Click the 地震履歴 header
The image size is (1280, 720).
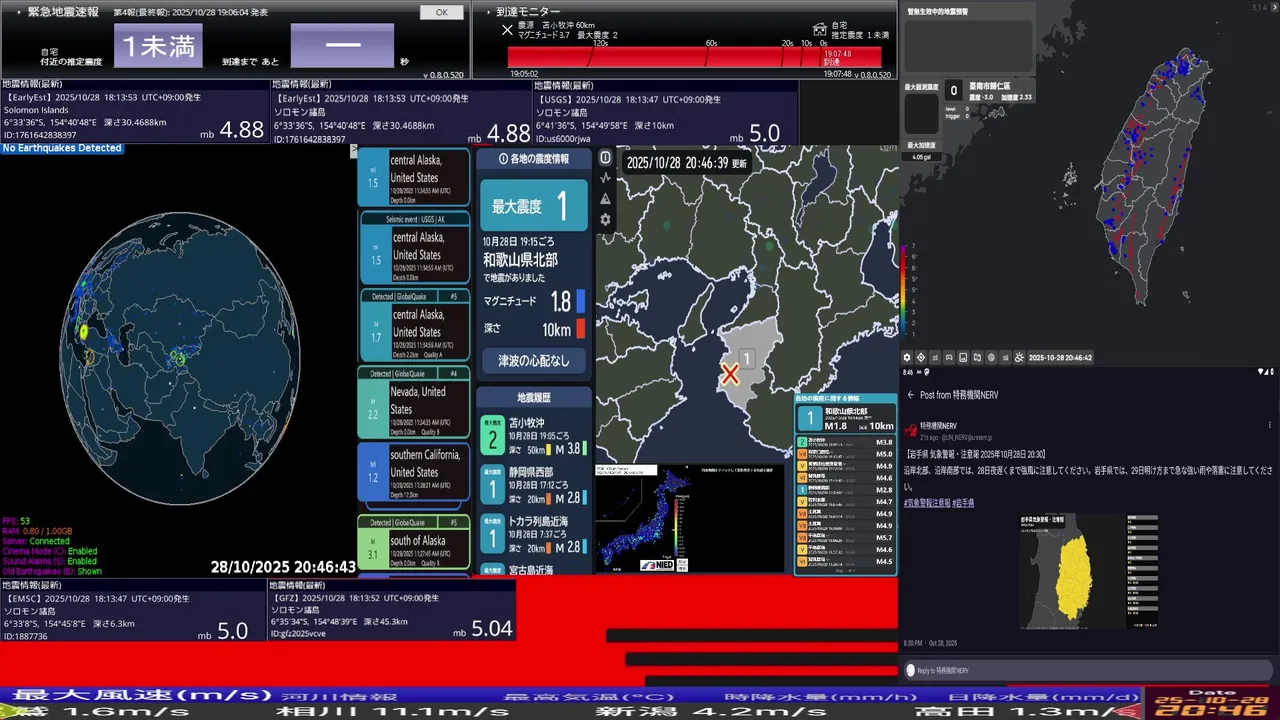[x=534, y=397]
